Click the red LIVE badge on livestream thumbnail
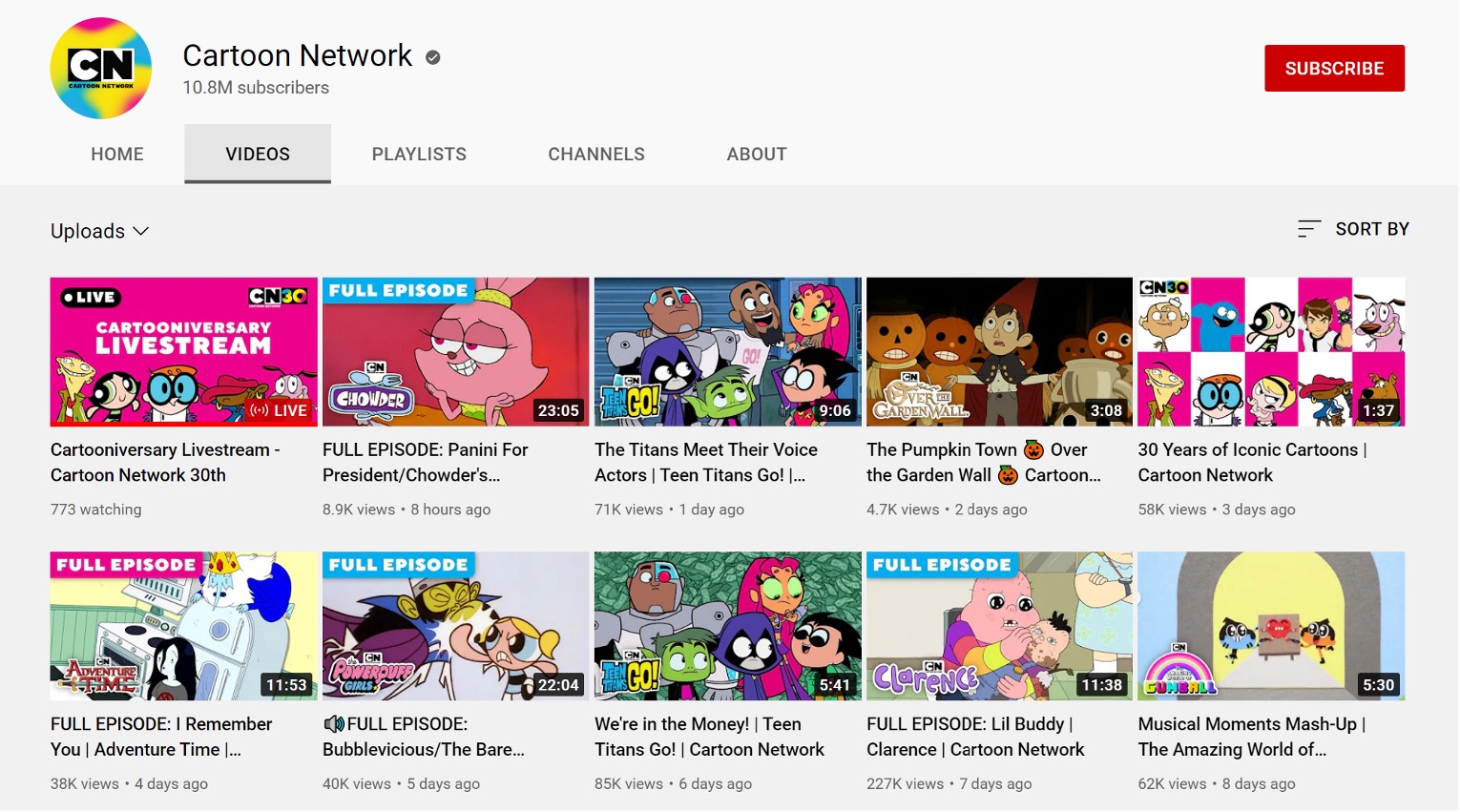Viewport: 1460px width, 812px height. (279, 410)
